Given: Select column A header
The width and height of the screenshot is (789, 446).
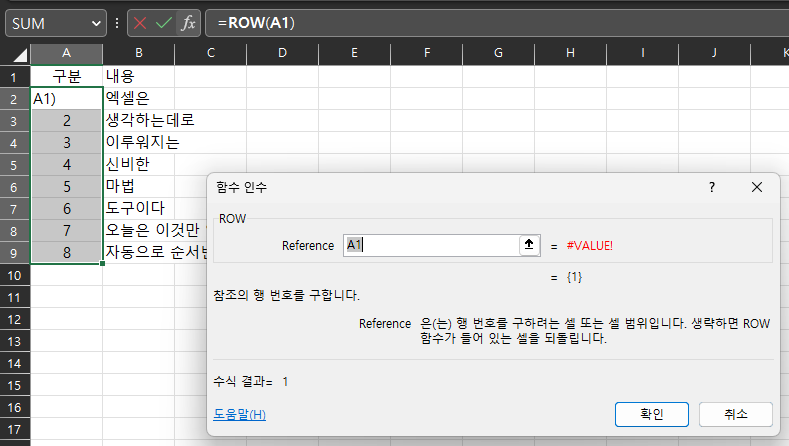Looking at the screenshot, I should 66,53.
